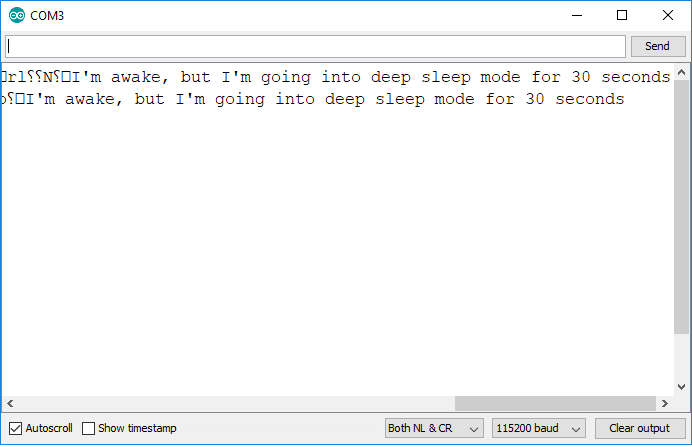
Task: Close the COM3 serial monitor window
Action: pos(668,15)
